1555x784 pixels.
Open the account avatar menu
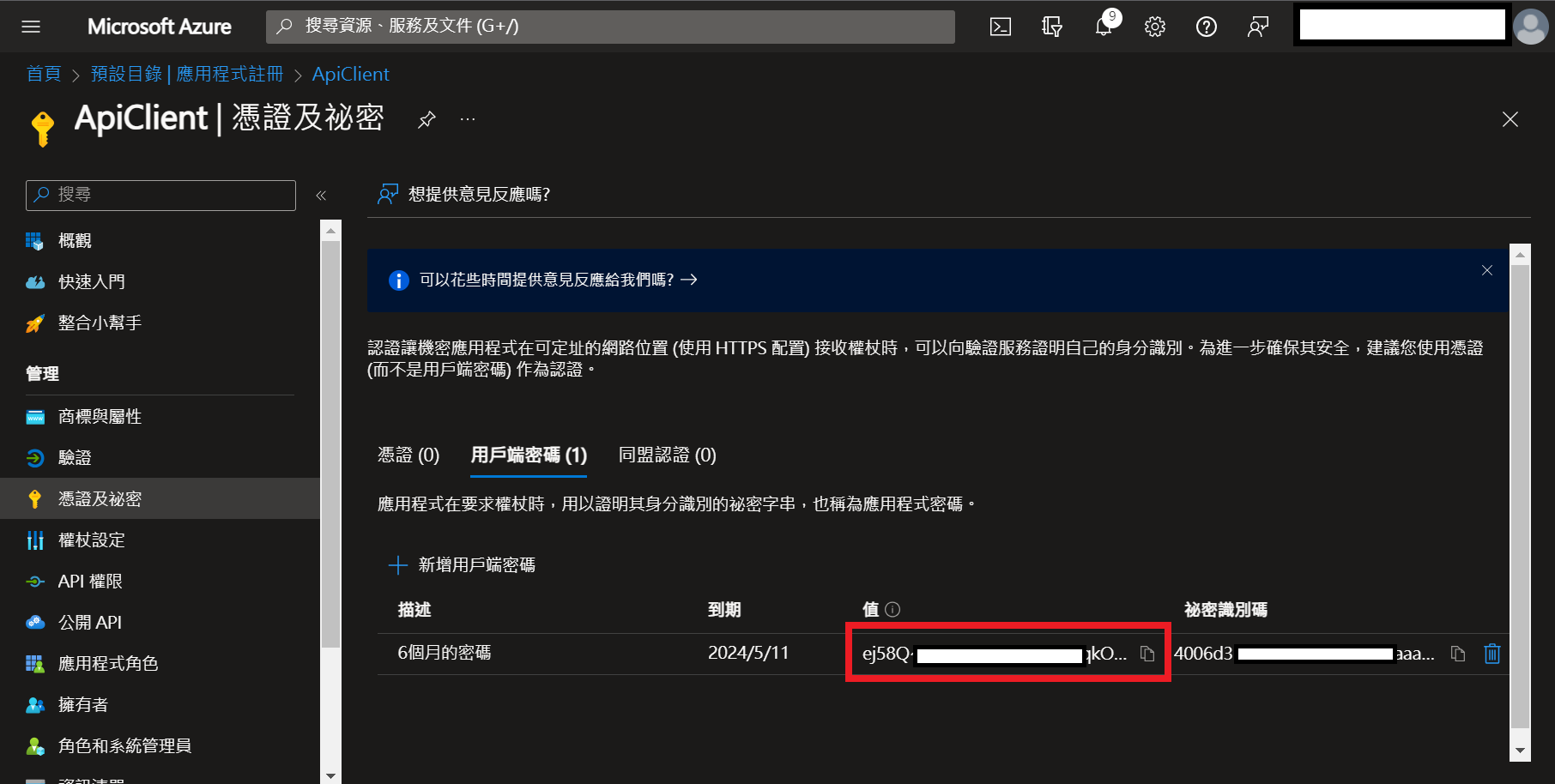click(1531, 27)
